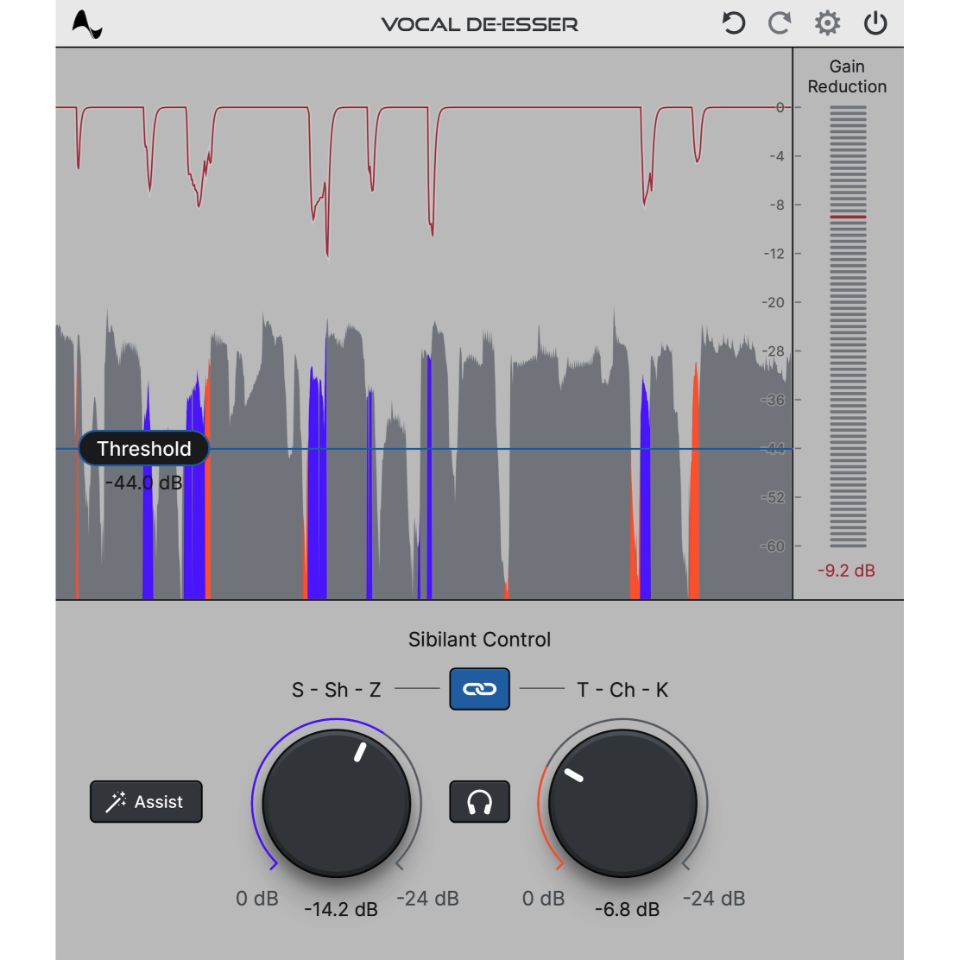Click the Sibilant Control heading
The image size is (960, 960).
479,640
